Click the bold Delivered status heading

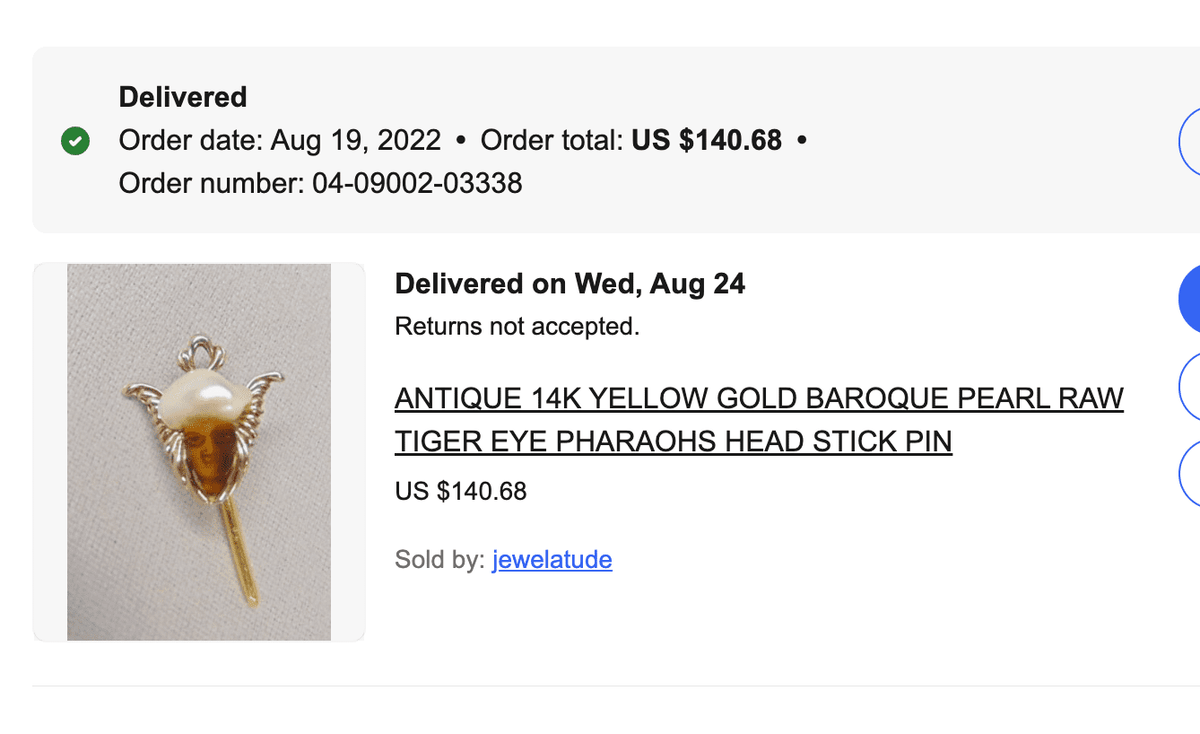[x=183, y=97]
